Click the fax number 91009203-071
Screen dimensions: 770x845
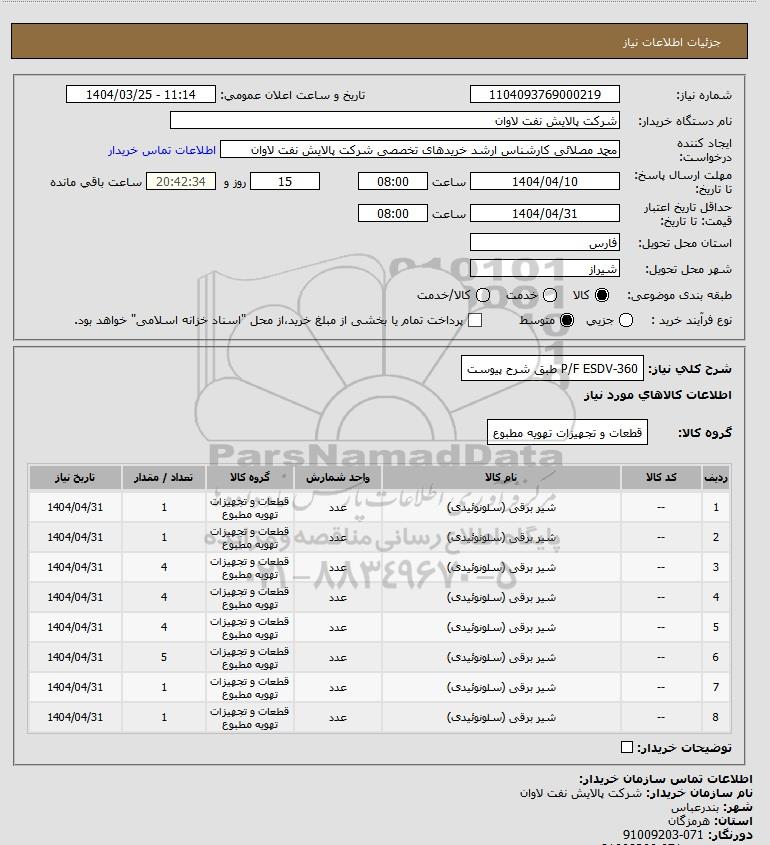coord(663,835)
